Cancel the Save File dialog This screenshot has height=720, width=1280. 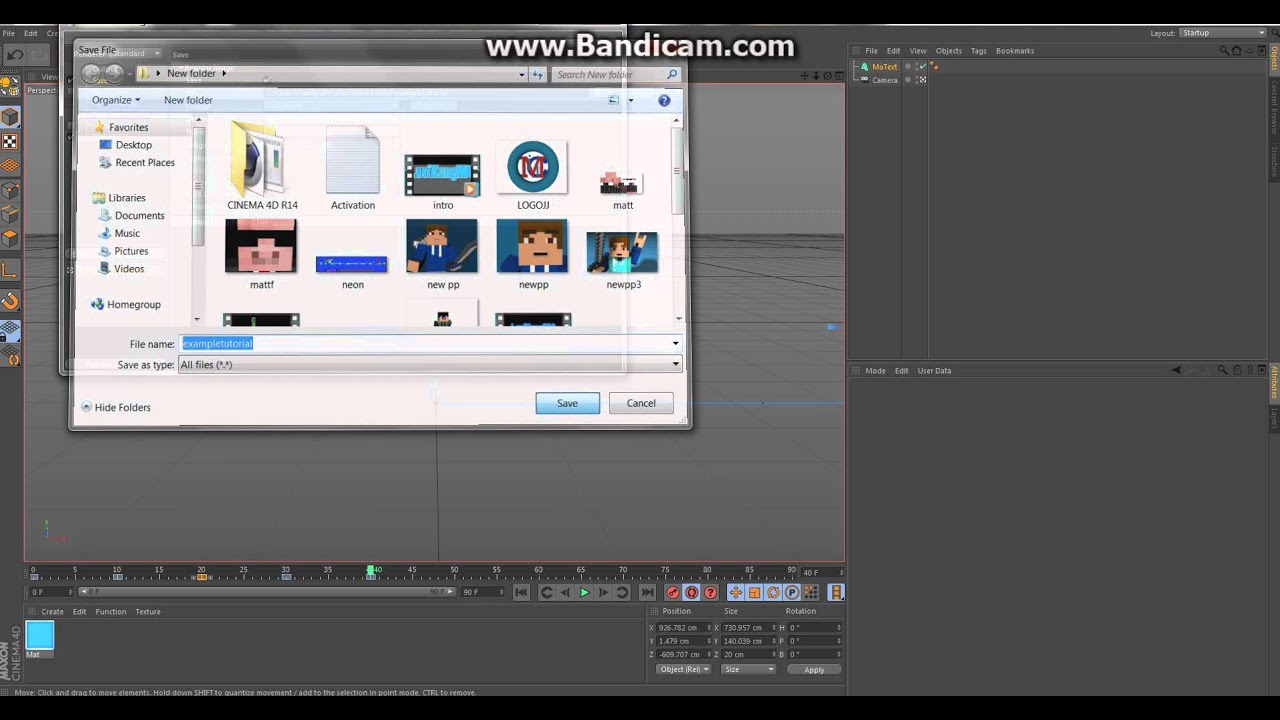pyautogui.click(x=641, y=403)
